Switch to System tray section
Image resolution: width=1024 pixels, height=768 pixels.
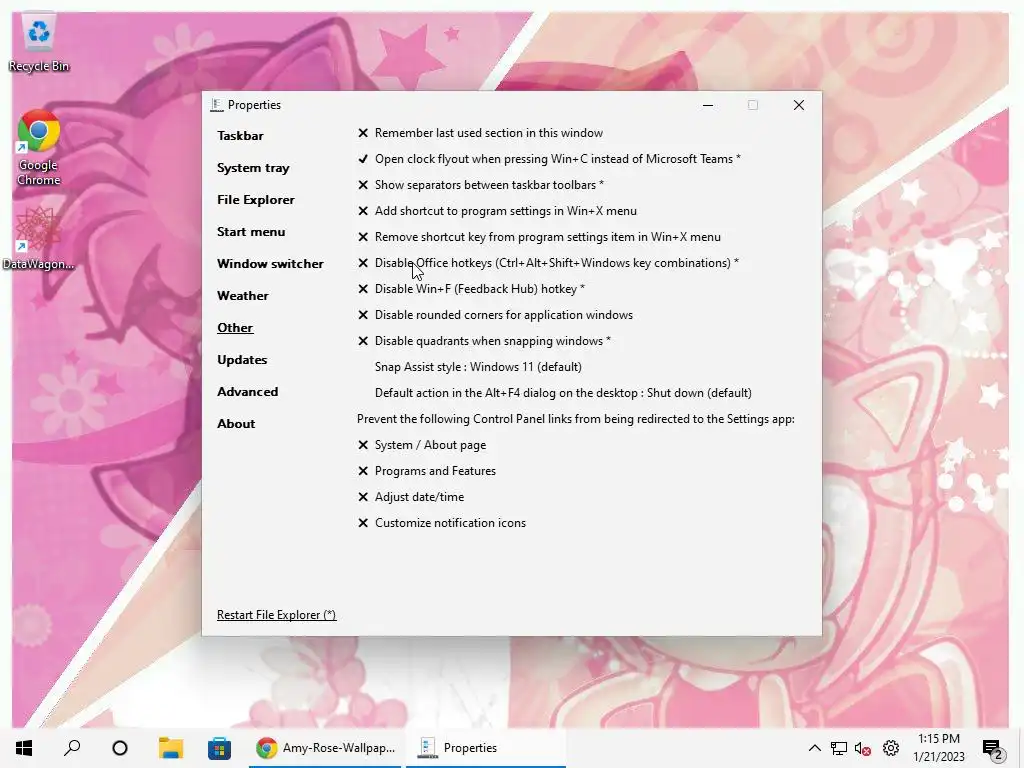coord(253,168)
